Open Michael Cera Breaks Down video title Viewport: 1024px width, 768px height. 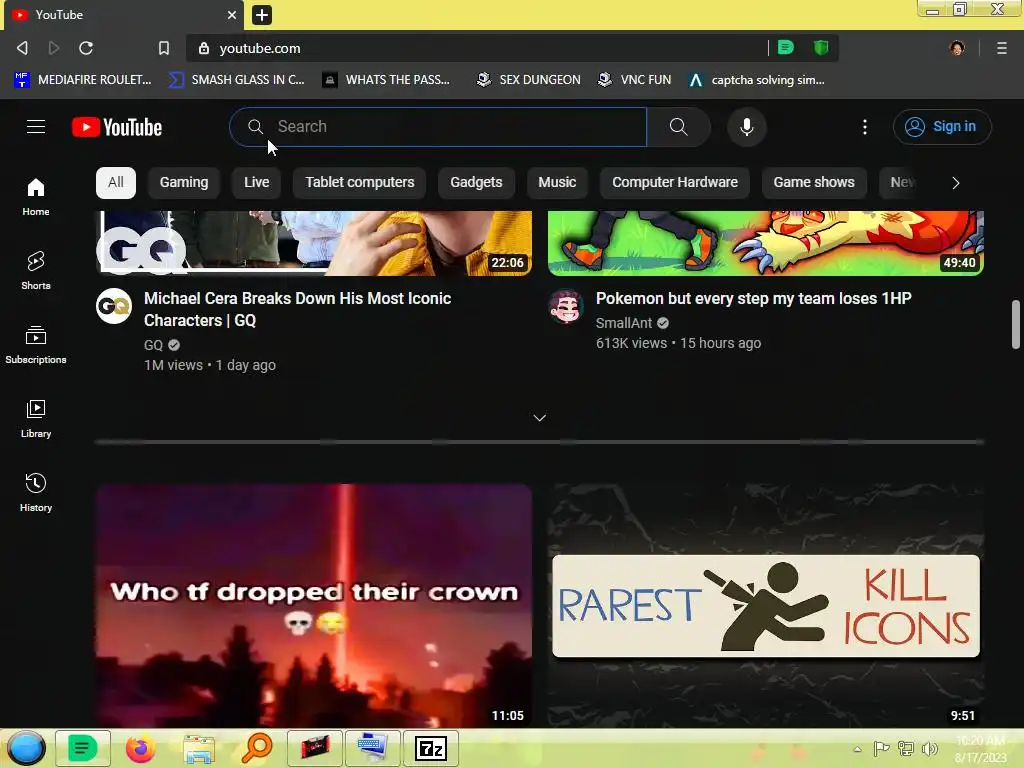click(298, 310)
